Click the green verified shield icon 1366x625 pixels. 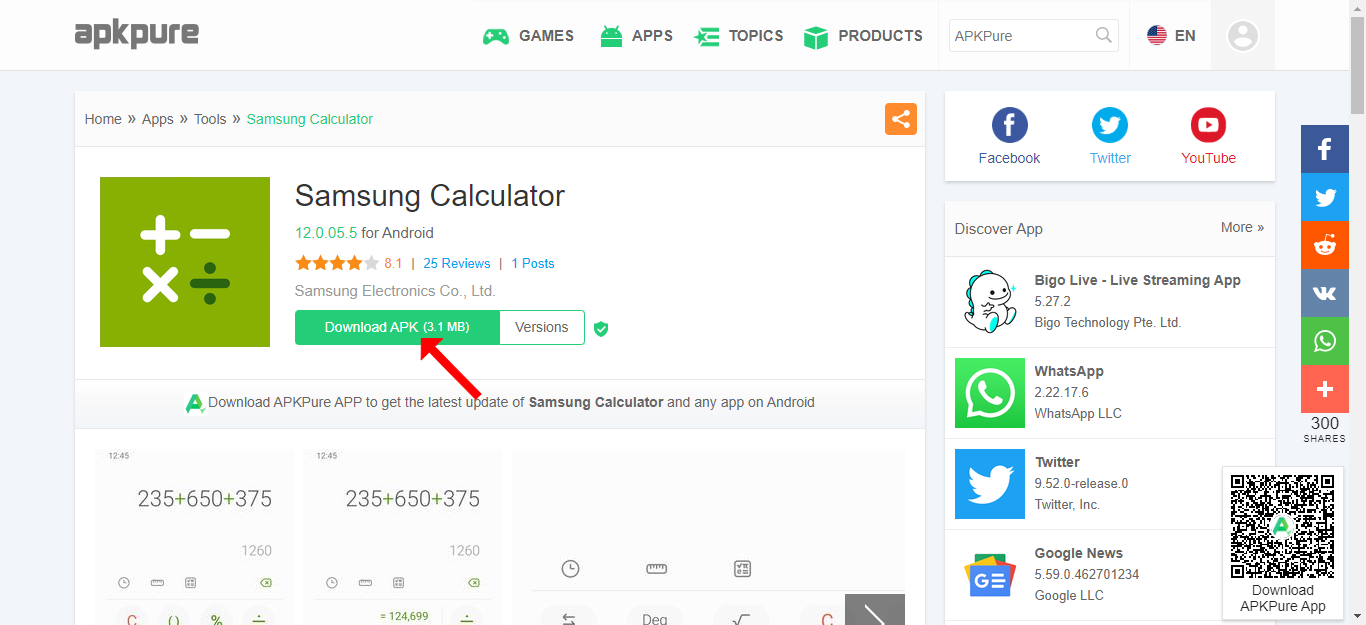601,327
